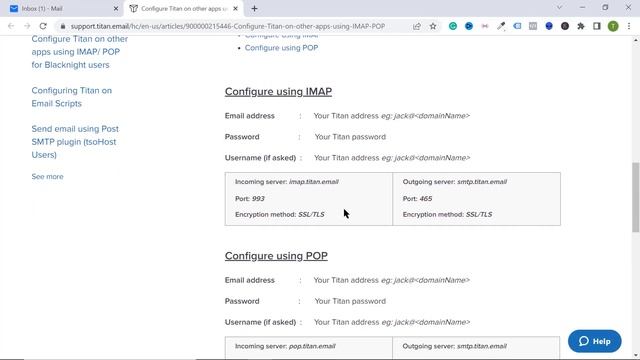Screen dimensions: 640x360
Task: Jump to Configure using POP link
Action: click(x=281, y=48)
